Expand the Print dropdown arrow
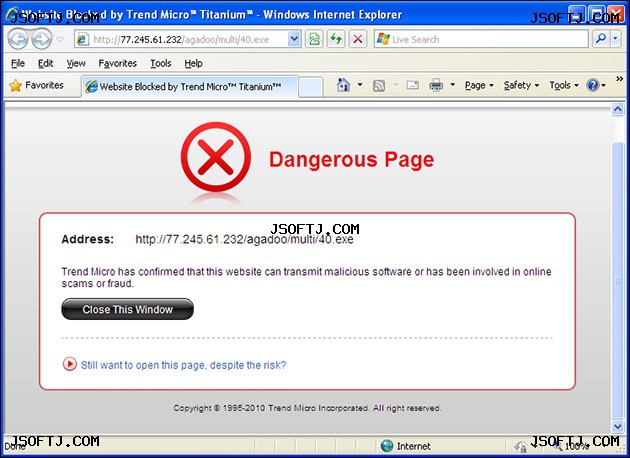 coord(452,85)
